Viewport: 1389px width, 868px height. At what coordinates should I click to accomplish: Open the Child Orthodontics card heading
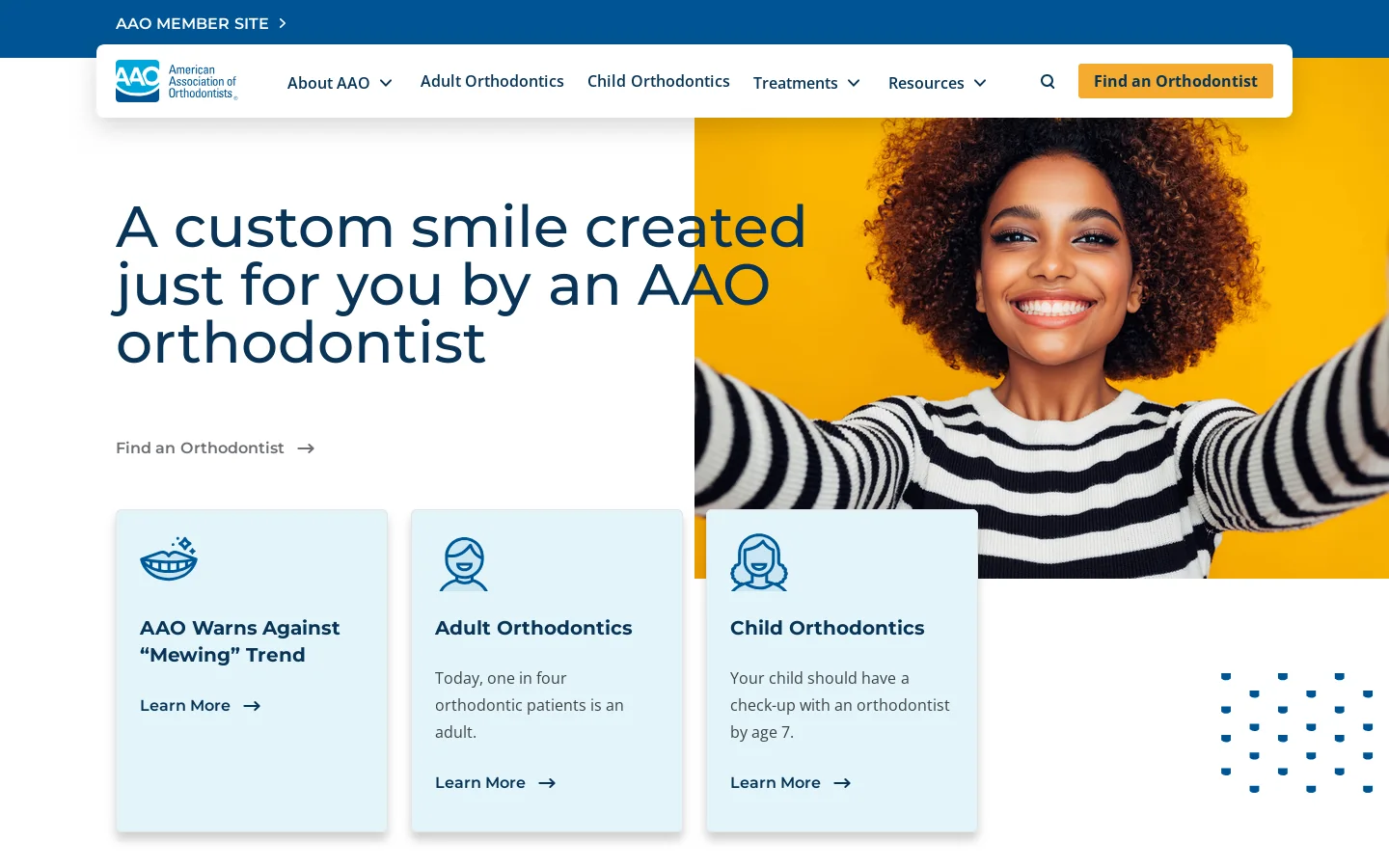coord(828,628)
